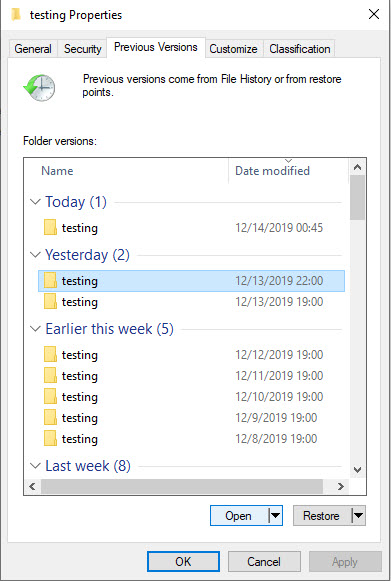This screenshot has width=391, height=581.
Task: Select testing folder version of 12/10/2019
Action: tap(191, 397)
